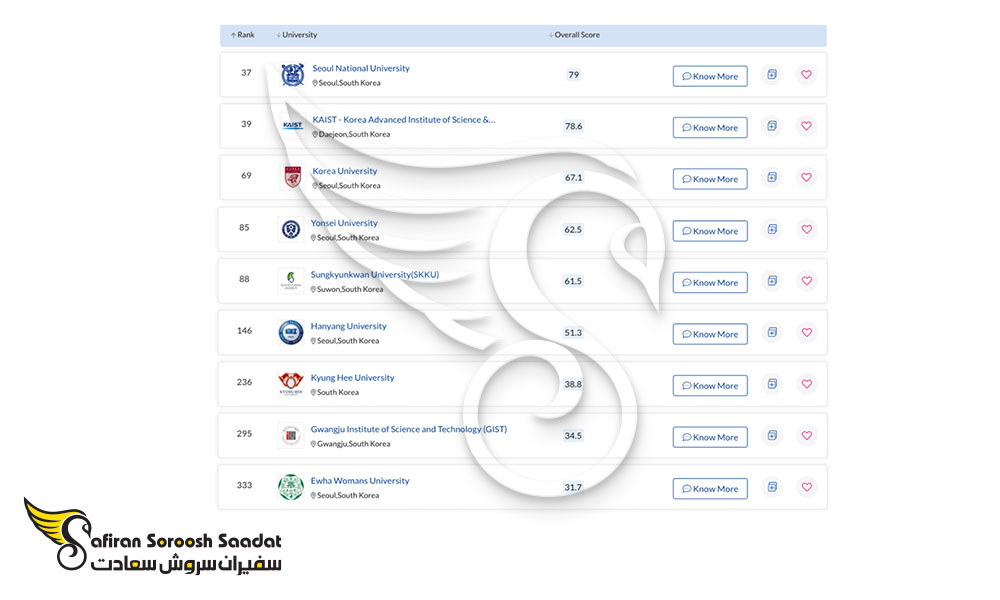1000x600 pixels.
Task: Click the KAIST logo
Action: tap(293, 126)
